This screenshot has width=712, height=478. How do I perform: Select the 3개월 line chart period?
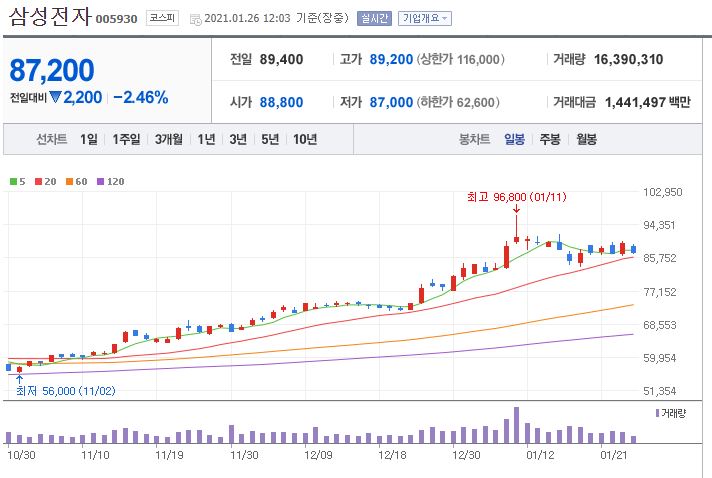[168, 139]
